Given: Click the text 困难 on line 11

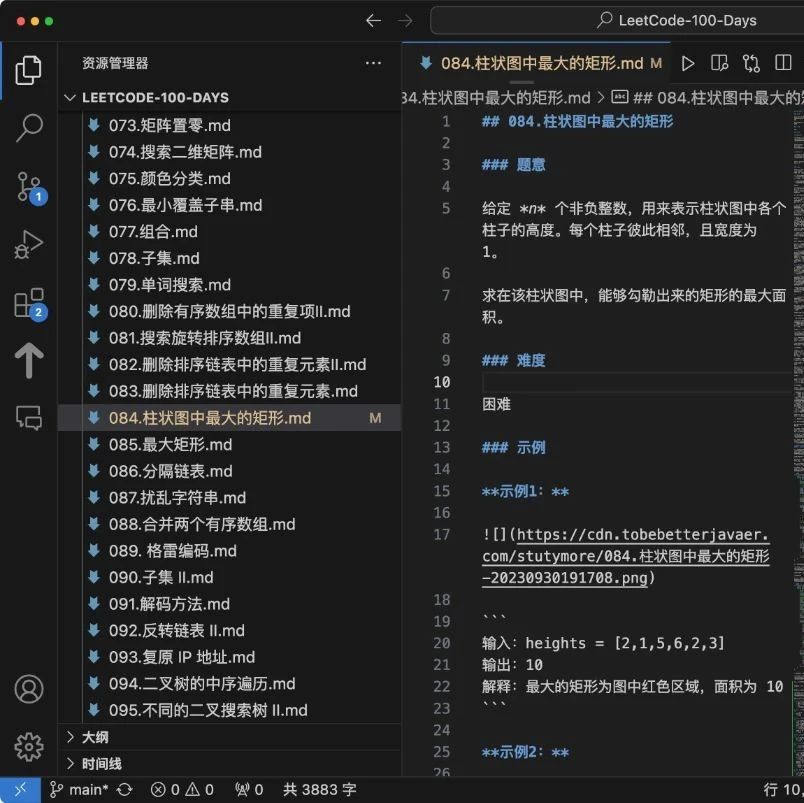Looking at the screenshot, I should click(x=496, y=404).
